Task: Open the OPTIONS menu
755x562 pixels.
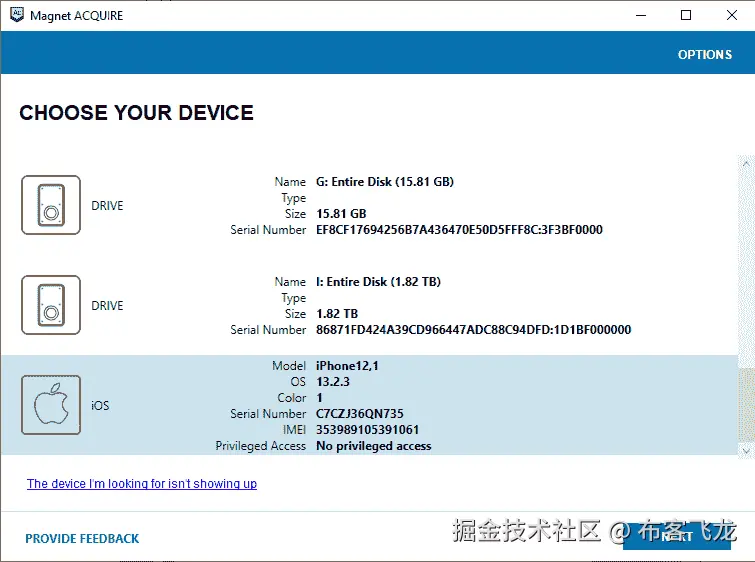Action: (x=705, y=54)
